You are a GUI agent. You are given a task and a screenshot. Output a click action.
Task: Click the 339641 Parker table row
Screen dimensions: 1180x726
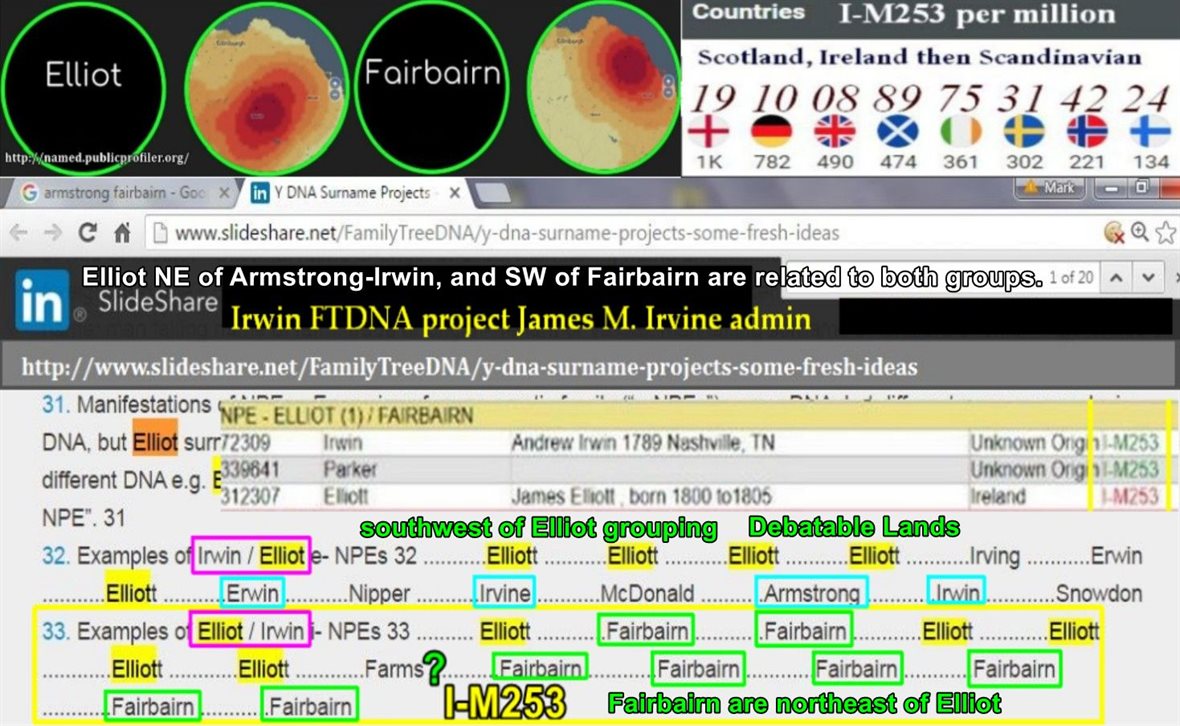click(691, 469)
